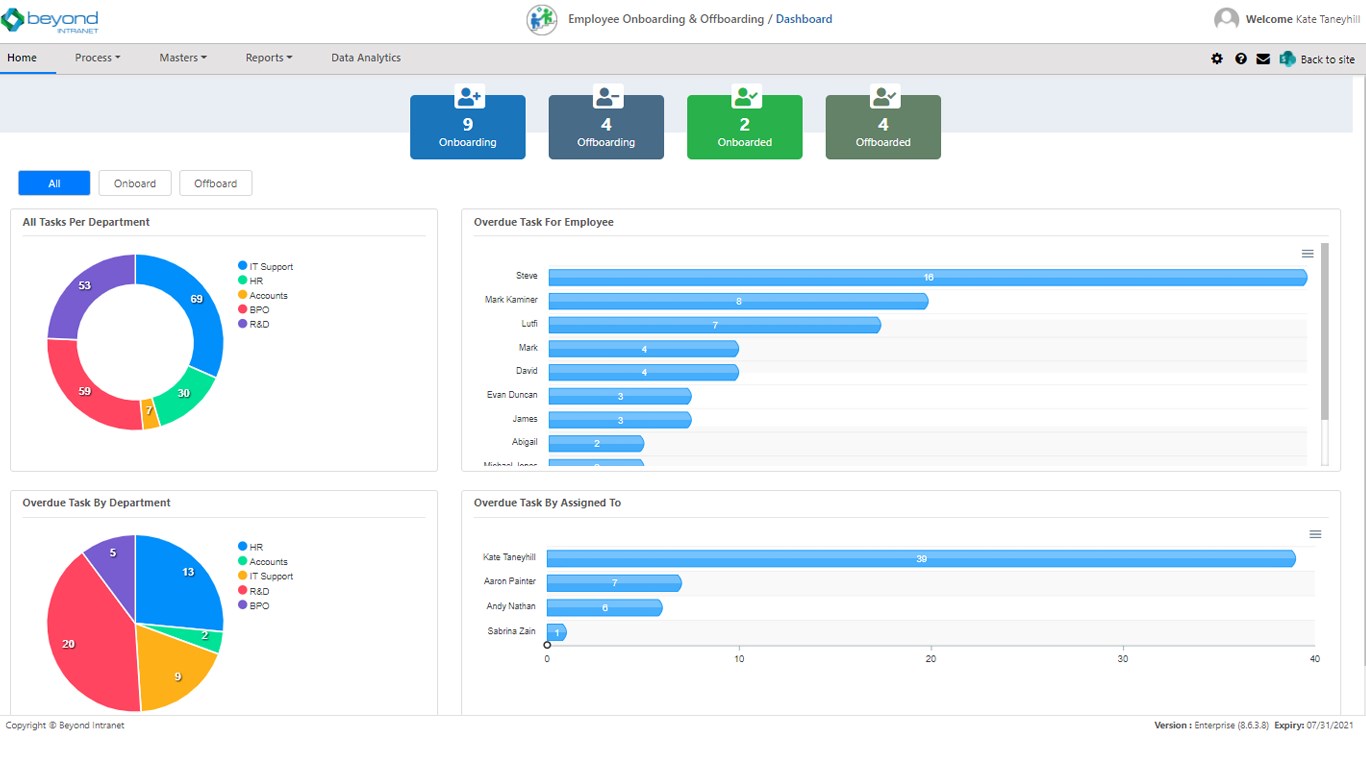Select the green Onboarded tile
Screen dimensions: 1366x768
(x=744, y=127)
